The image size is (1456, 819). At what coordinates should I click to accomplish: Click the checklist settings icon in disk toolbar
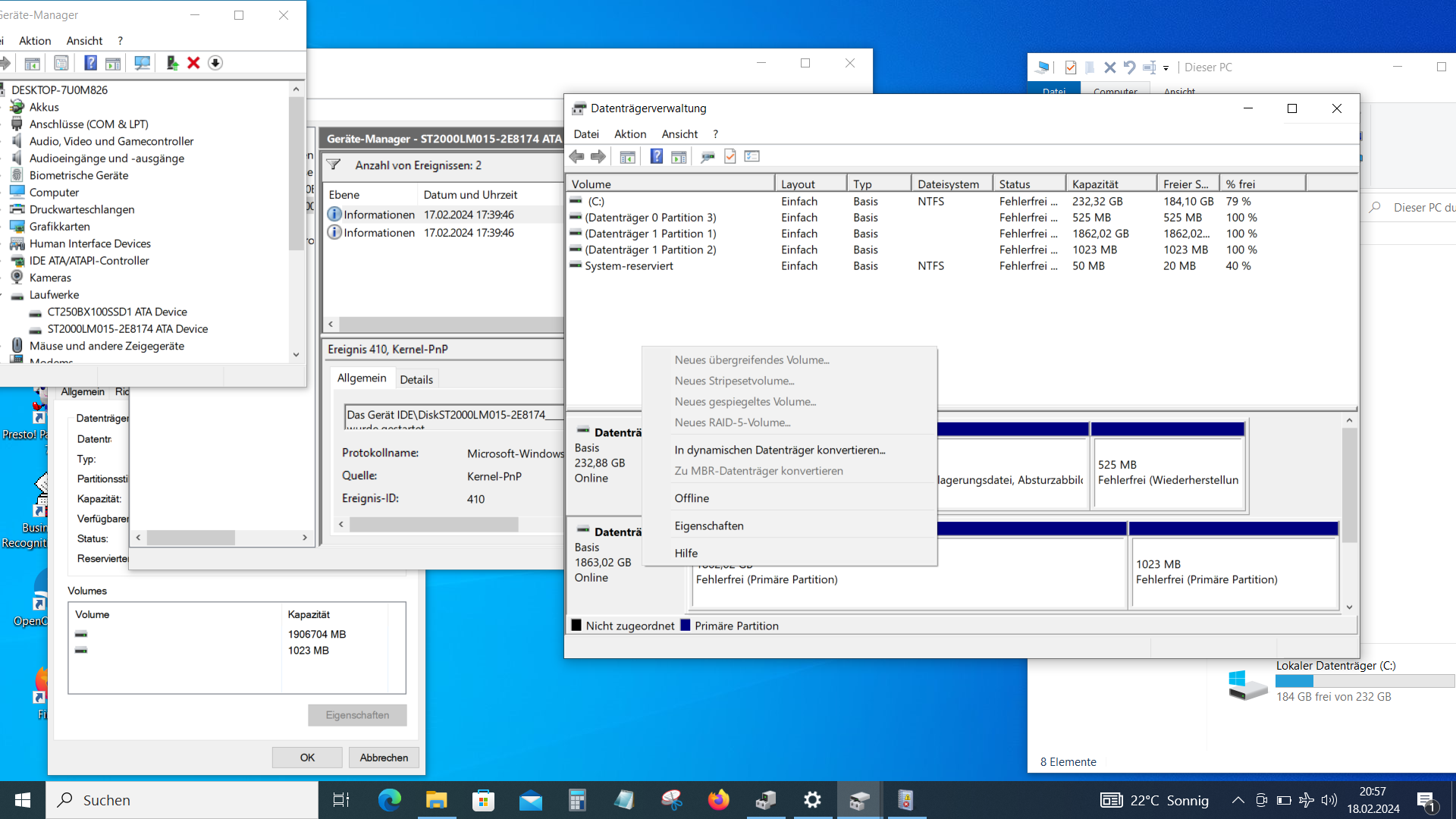point(752,156)
